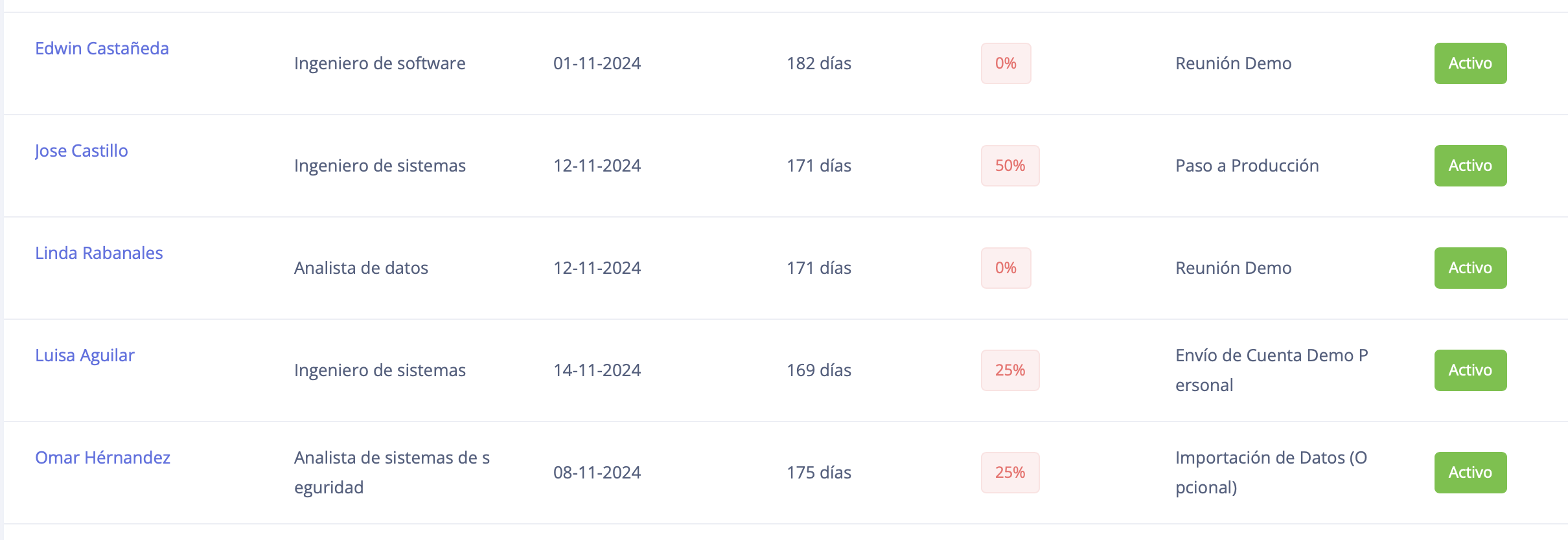Open Jose Castillo's profile link

coord(82,151)
